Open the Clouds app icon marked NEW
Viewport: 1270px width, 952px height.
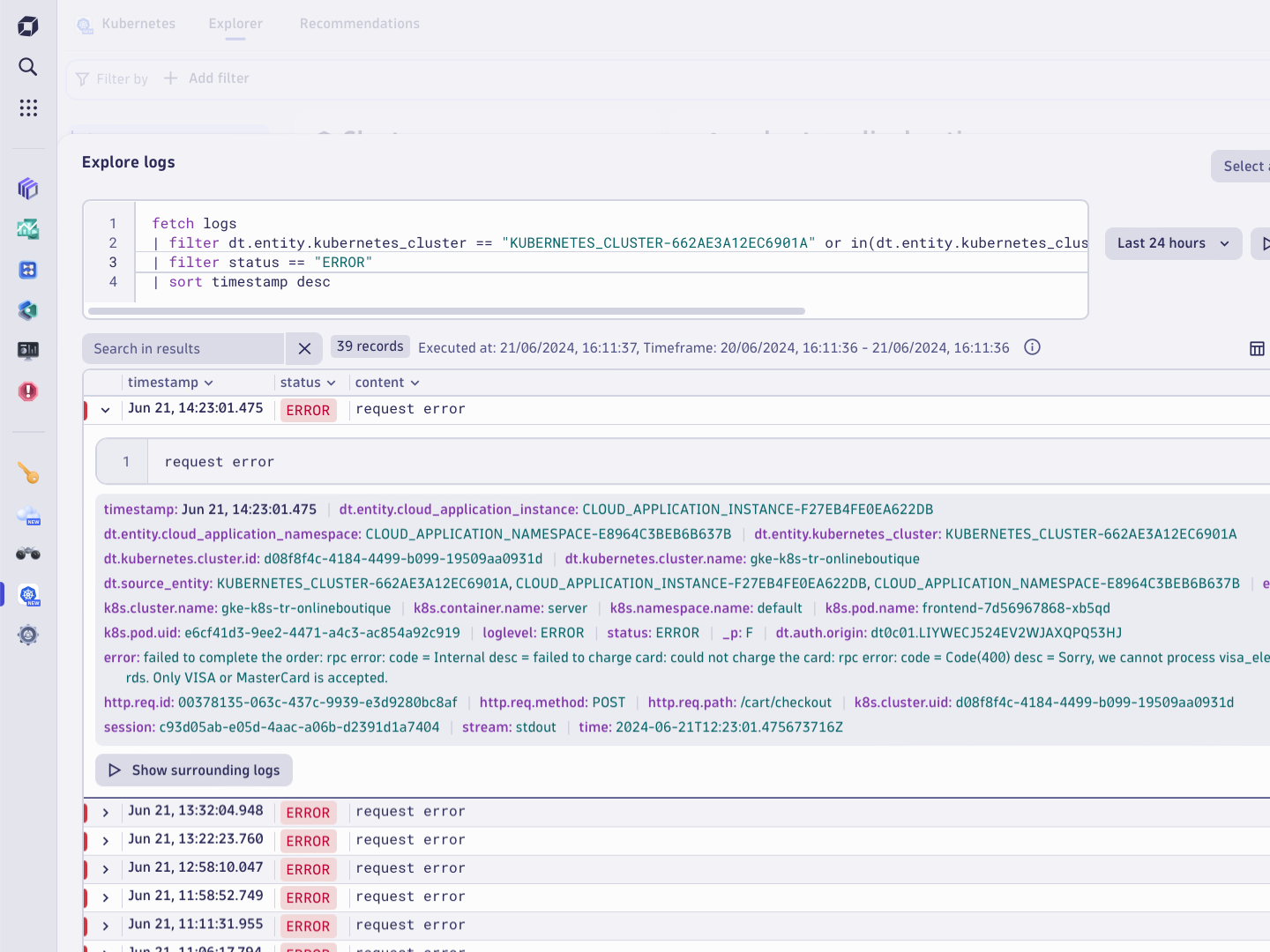[x=28, y=515]
